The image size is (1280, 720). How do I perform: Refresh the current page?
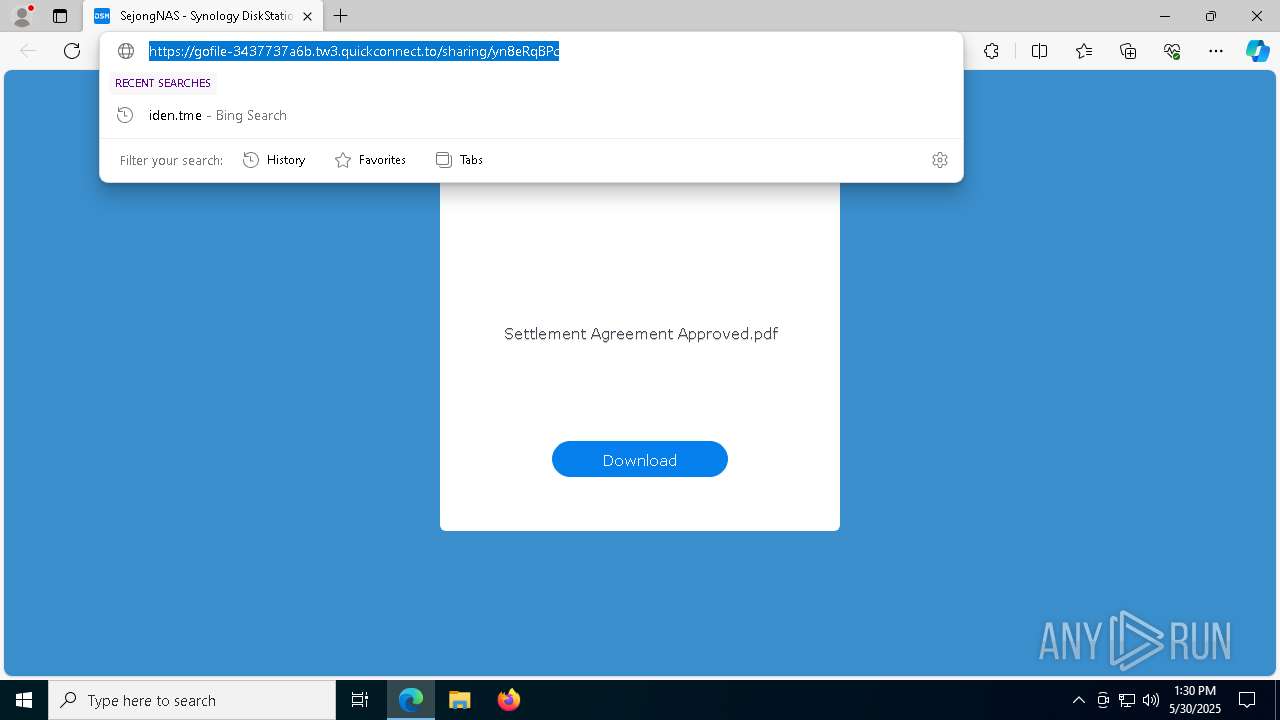pos(72,51)
